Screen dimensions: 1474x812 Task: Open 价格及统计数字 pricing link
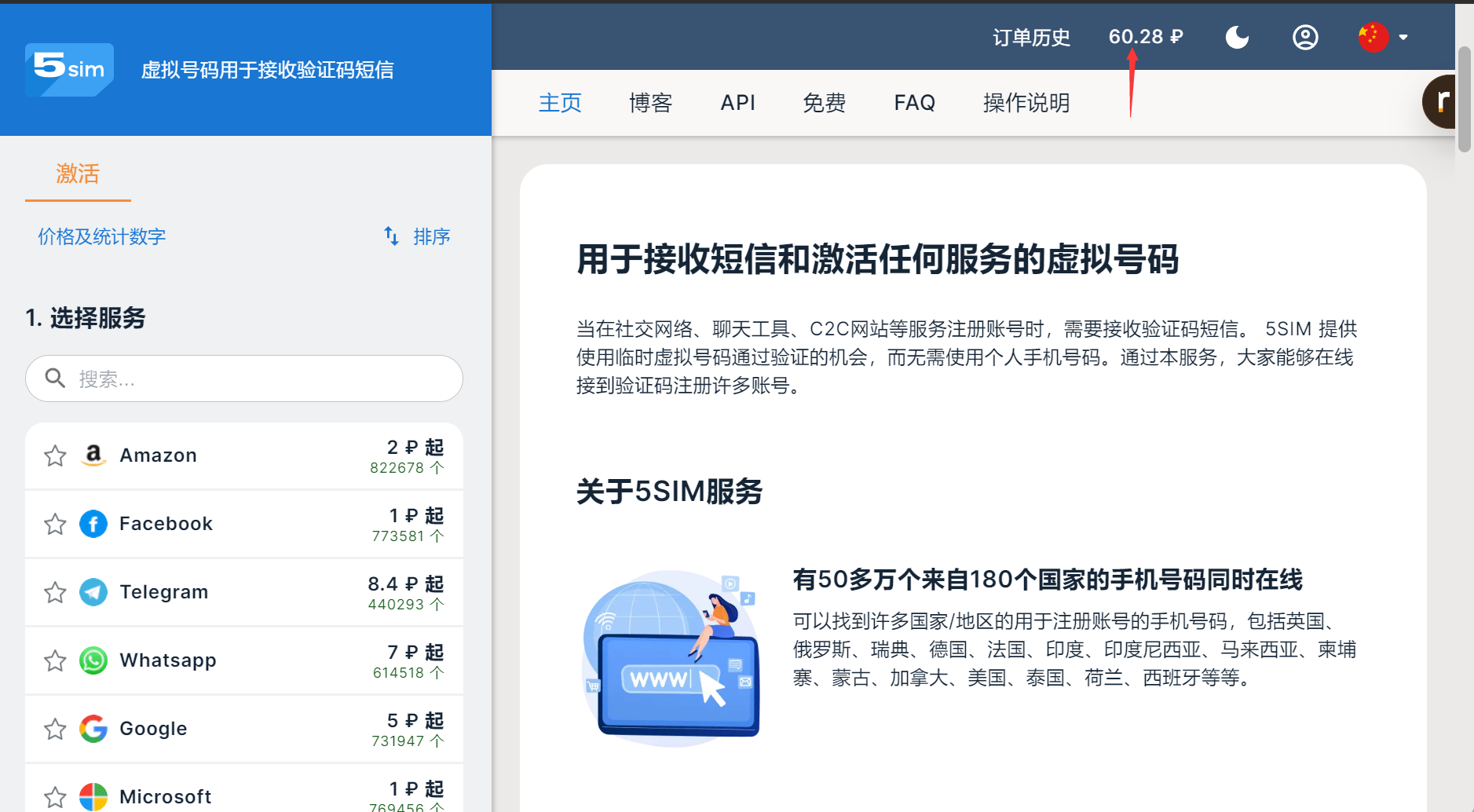tap(102, 236)
